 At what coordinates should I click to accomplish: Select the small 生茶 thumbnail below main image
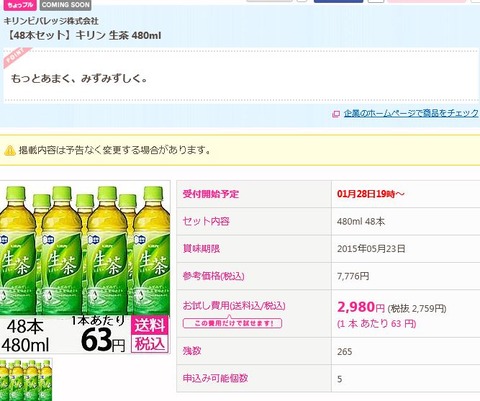[x=26, y=380]
